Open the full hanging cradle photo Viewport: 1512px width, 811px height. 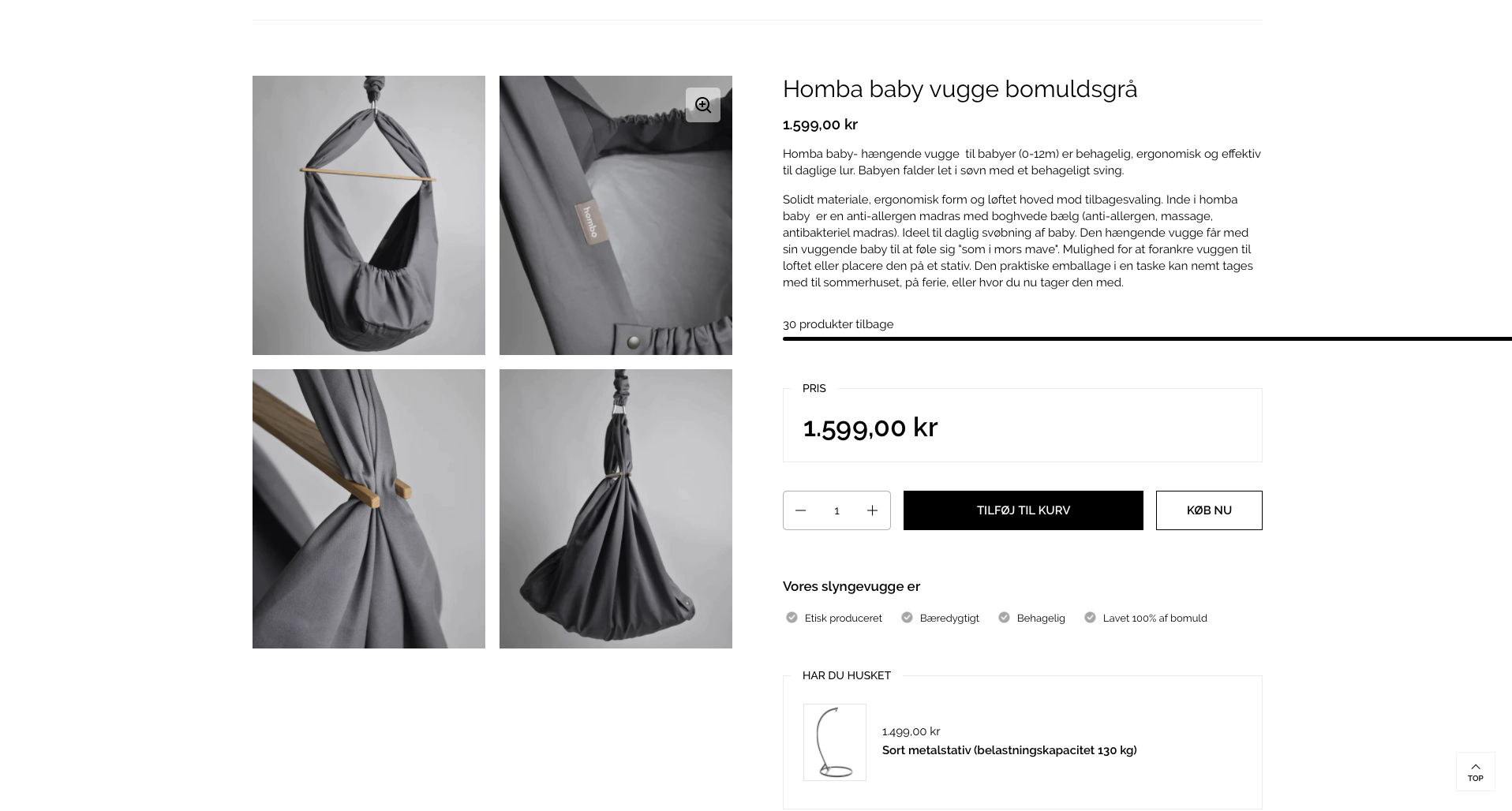tap(369, 215)
